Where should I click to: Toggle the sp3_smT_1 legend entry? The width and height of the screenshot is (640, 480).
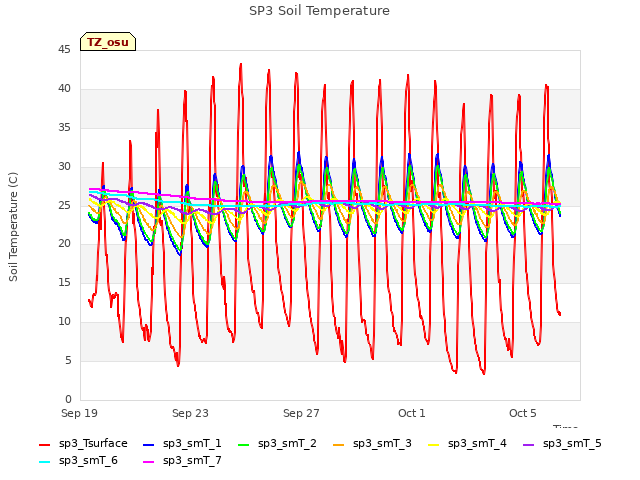(x=182, y=444)
